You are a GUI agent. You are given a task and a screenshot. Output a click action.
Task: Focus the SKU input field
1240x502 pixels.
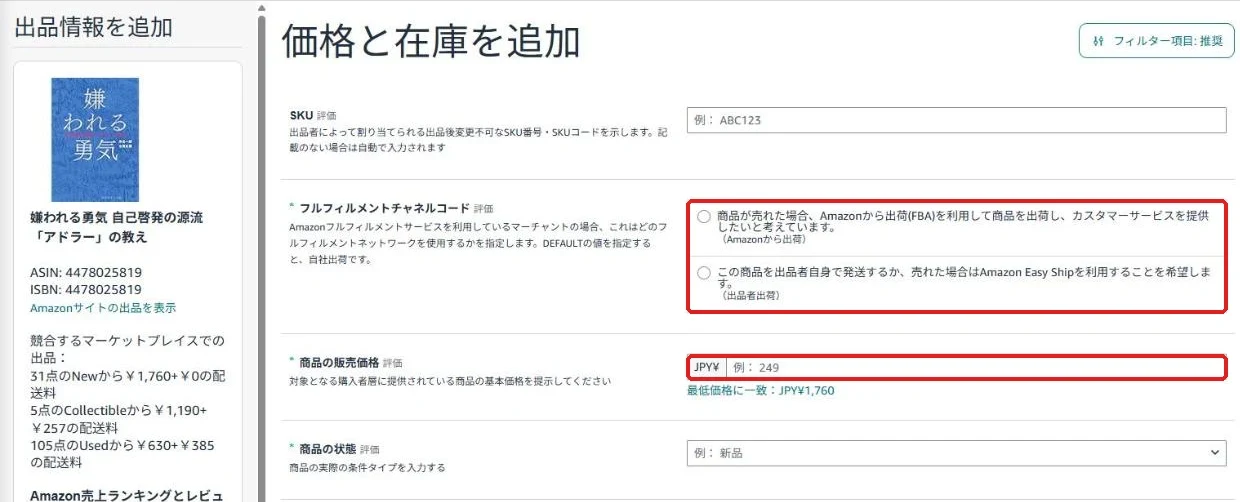coord(956,120)
